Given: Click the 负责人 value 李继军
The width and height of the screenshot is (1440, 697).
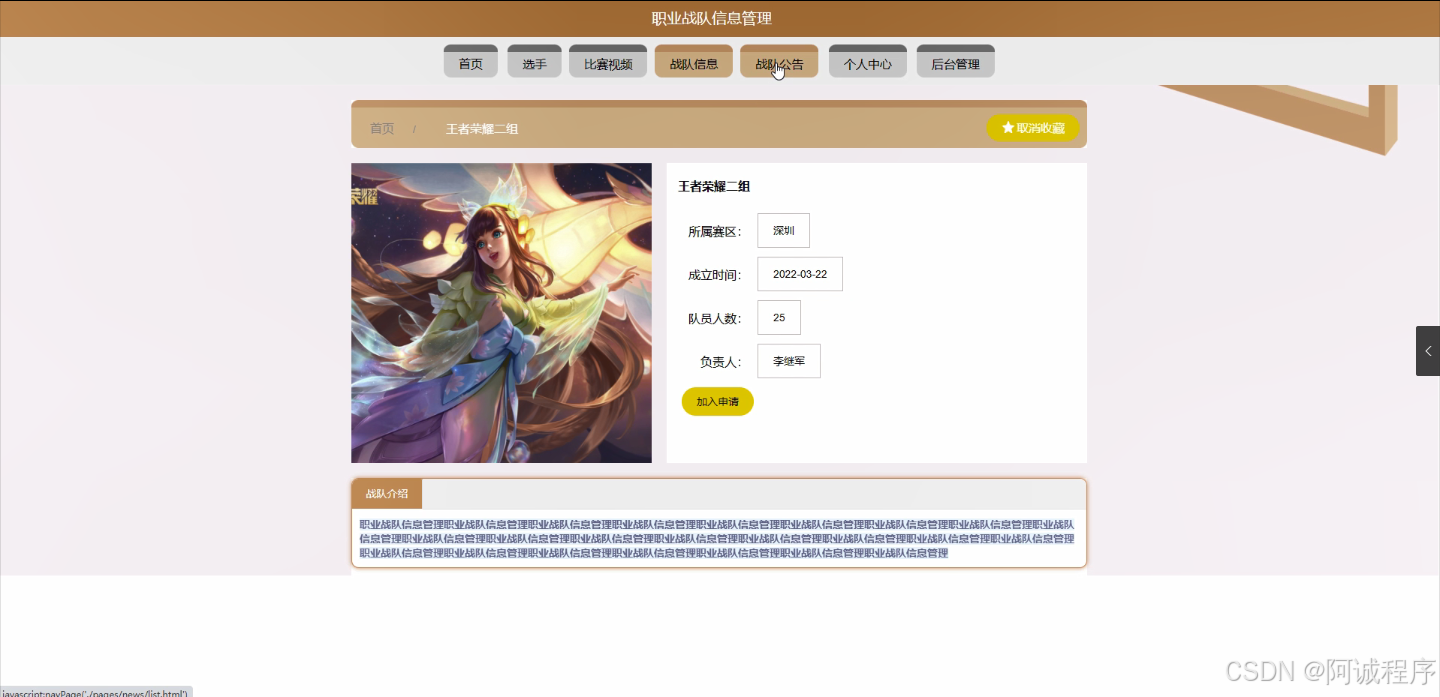Looking at the screenshot, I should (789, 361).
